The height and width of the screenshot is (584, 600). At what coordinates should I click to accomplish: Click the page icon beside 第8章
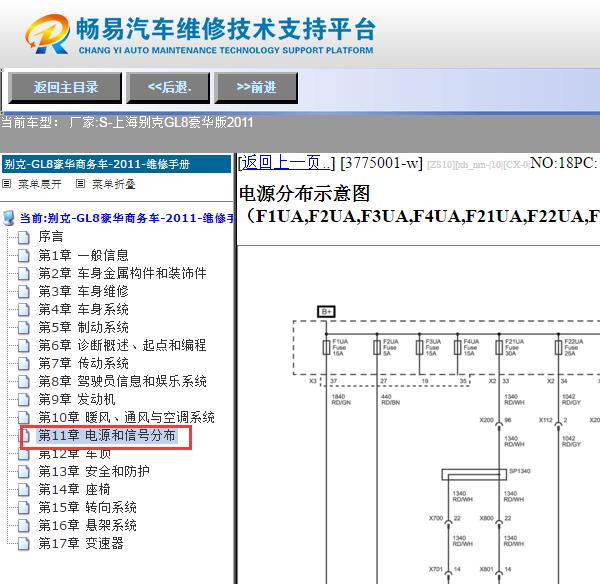(x=24, y=381)
